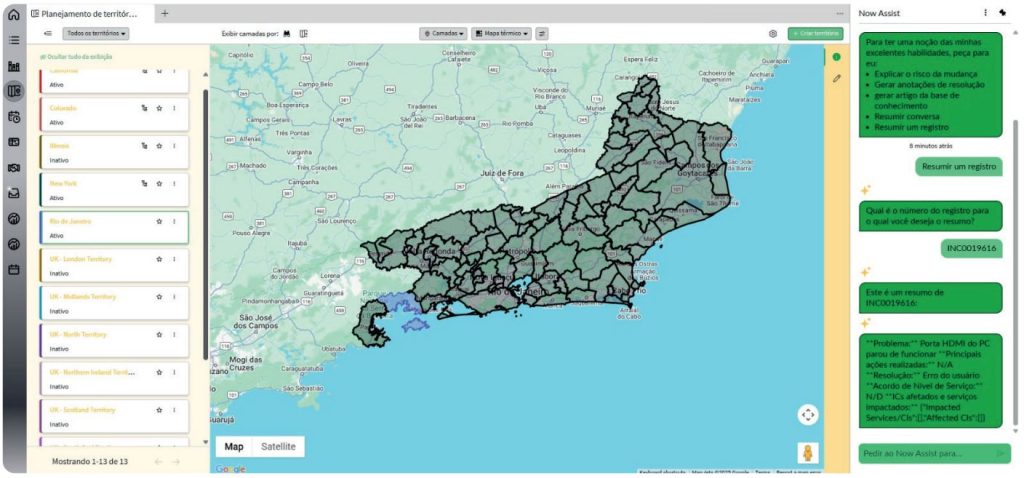Click Mostrando 1-13 de 13 text
Viewport: 1024px width, 478px height.
(90, 462)
